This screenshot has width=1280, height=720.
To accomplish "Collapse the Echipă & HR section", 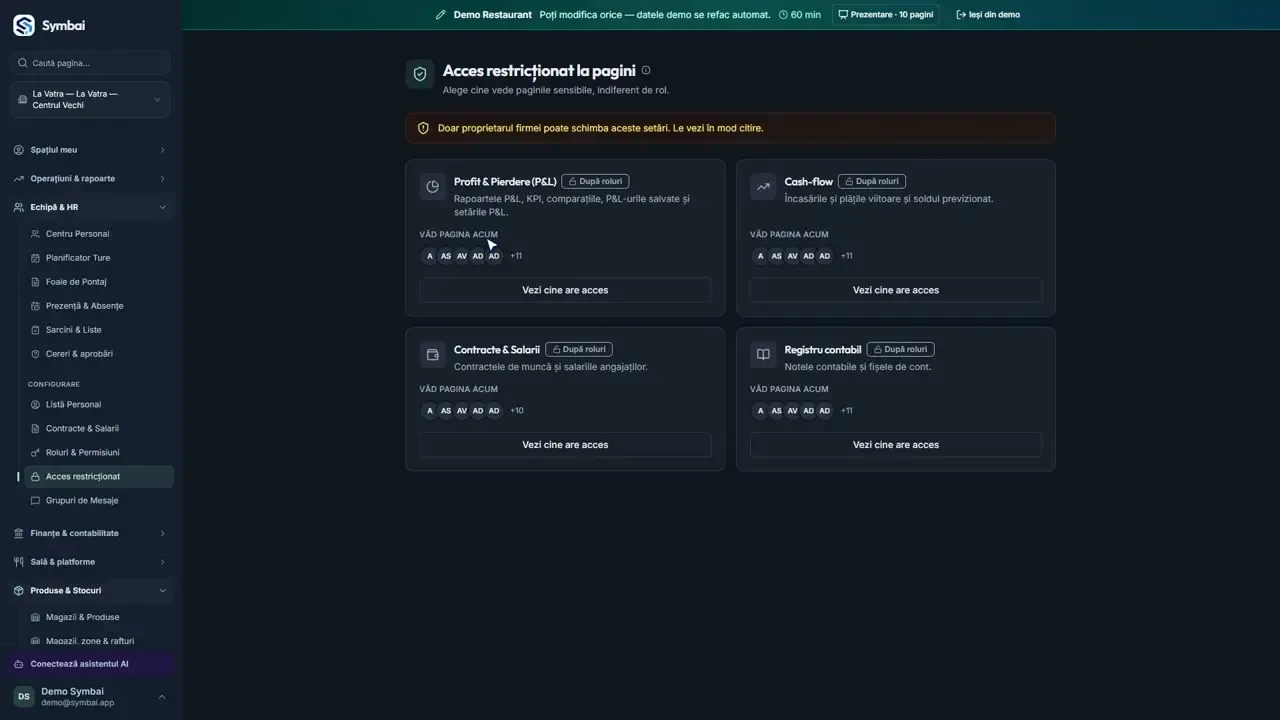I will tap(90, 207).
